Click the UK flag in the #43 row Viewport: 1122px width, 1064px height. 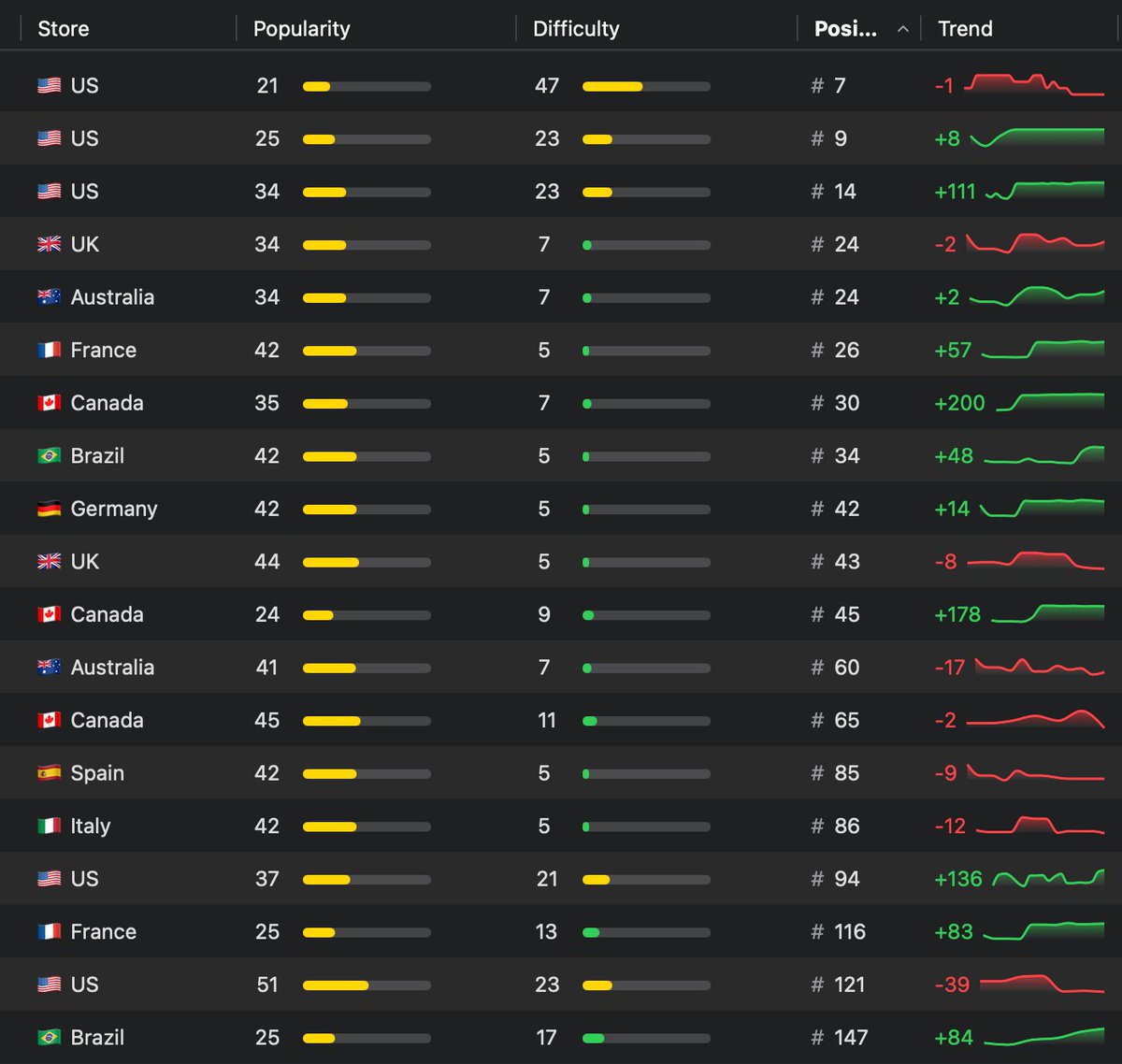click(x=50, y=561)
